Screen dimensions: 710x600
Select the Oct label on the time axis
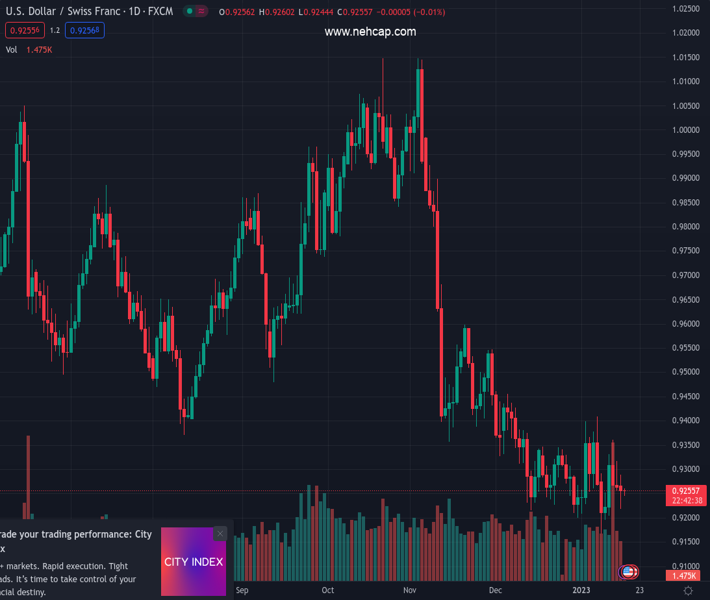click(327, 591)
